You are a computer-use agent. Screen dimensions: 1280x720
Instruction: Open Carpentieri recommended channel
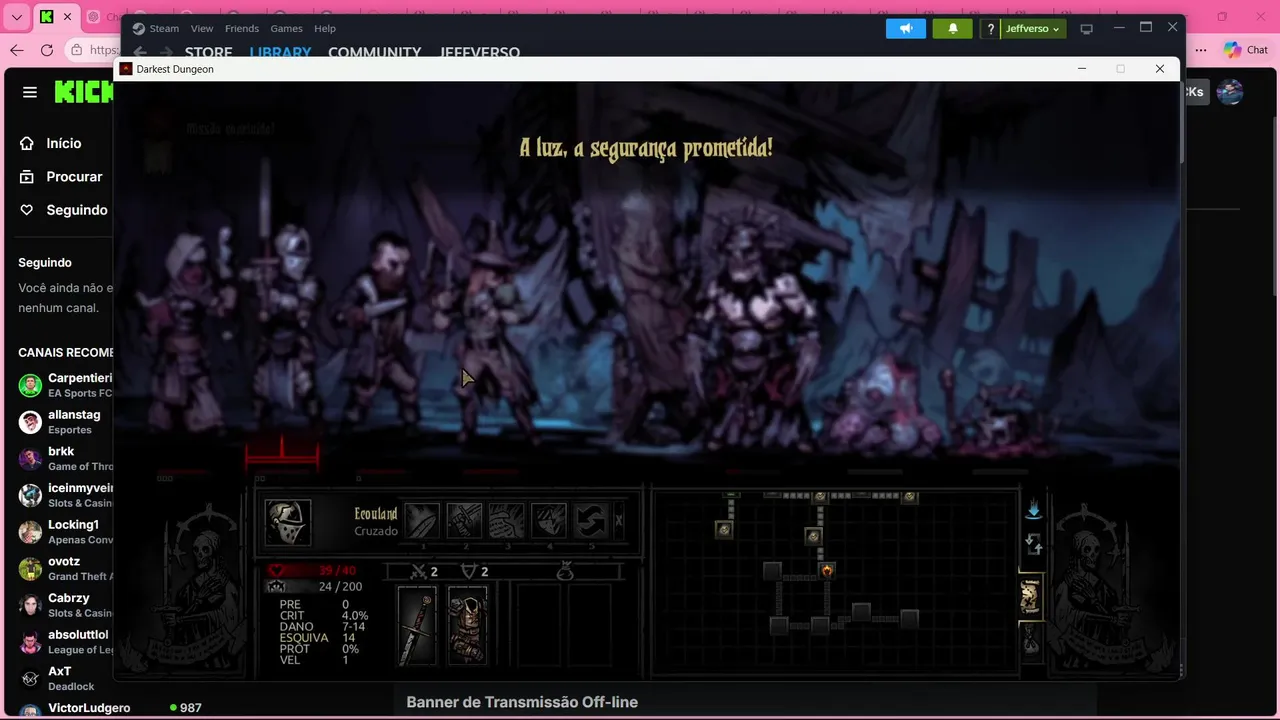click(x=65, y=385)
